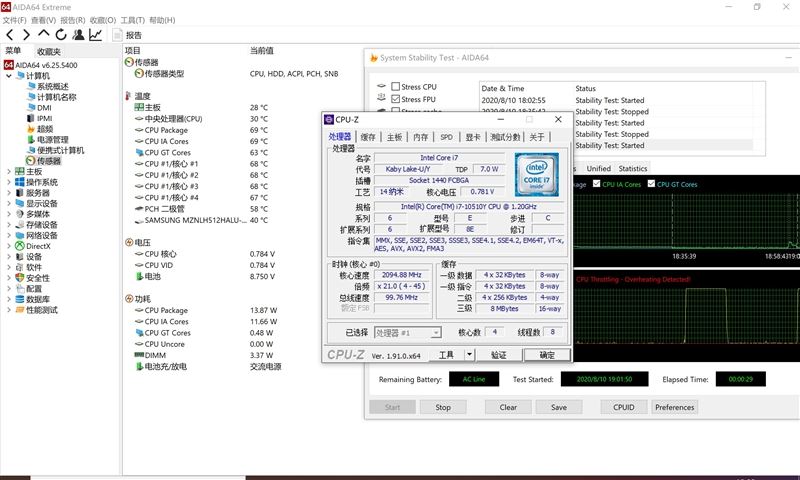Click Stop button in stability test
Image resolution: width=800 pixels, height=480 pixels.
pos(443,407)
